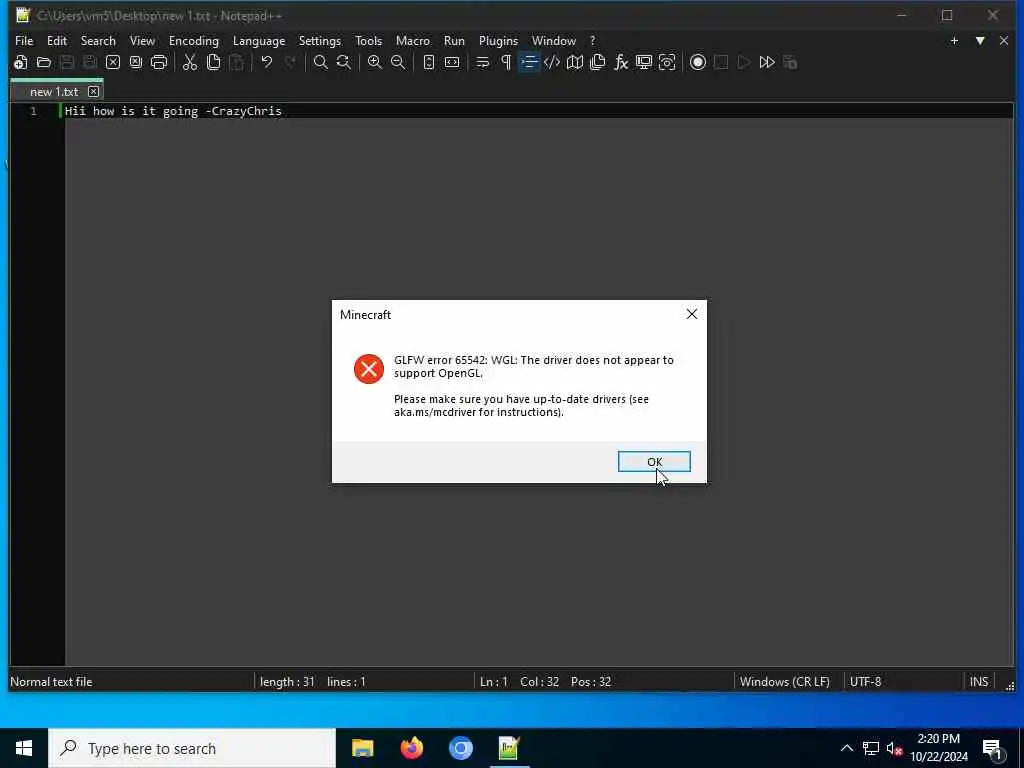Open the File menu
The image size is (1024, 768).
24,40
